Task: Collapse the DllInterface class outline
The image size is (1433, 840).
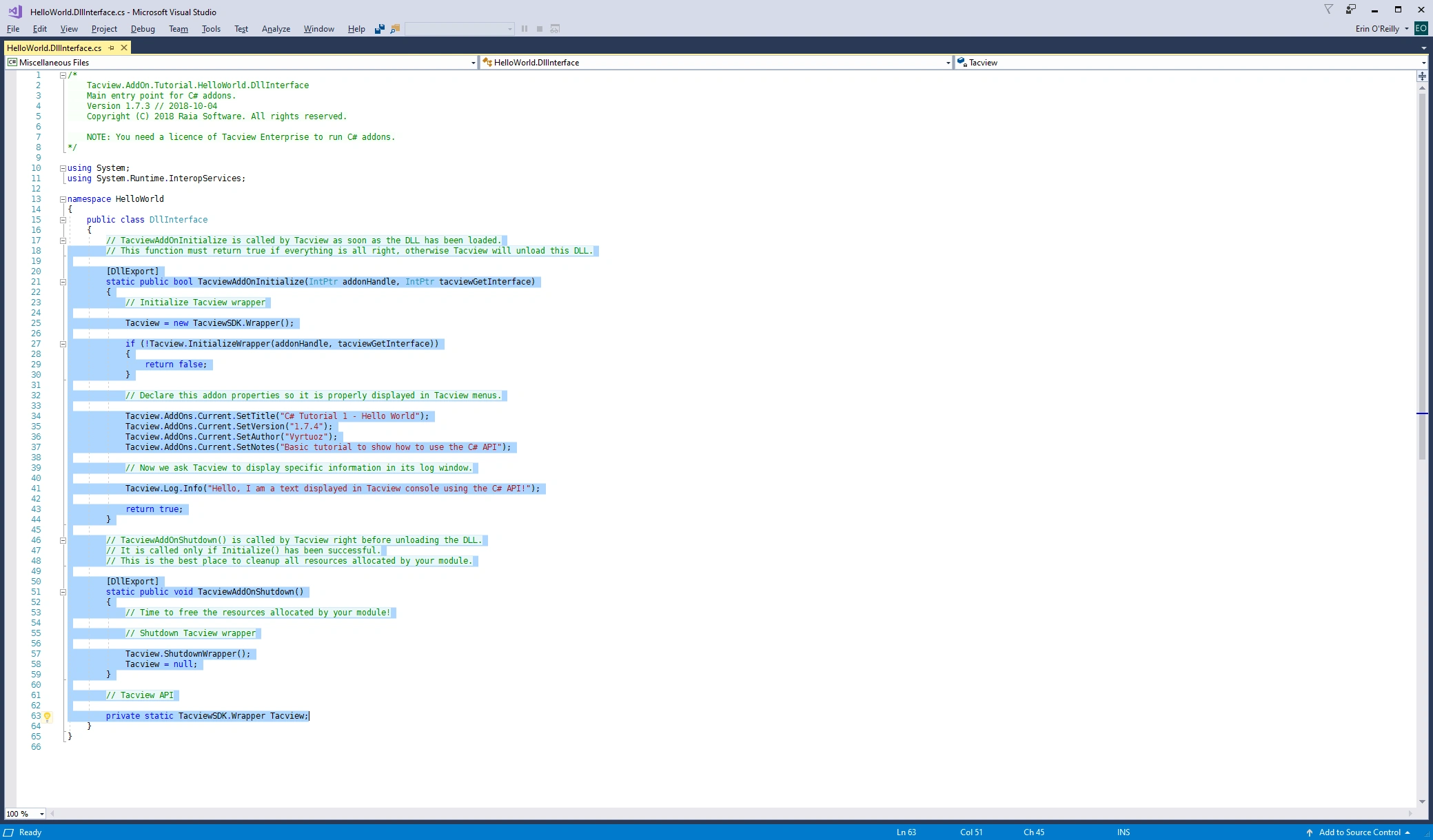Action: pos(63,220)
